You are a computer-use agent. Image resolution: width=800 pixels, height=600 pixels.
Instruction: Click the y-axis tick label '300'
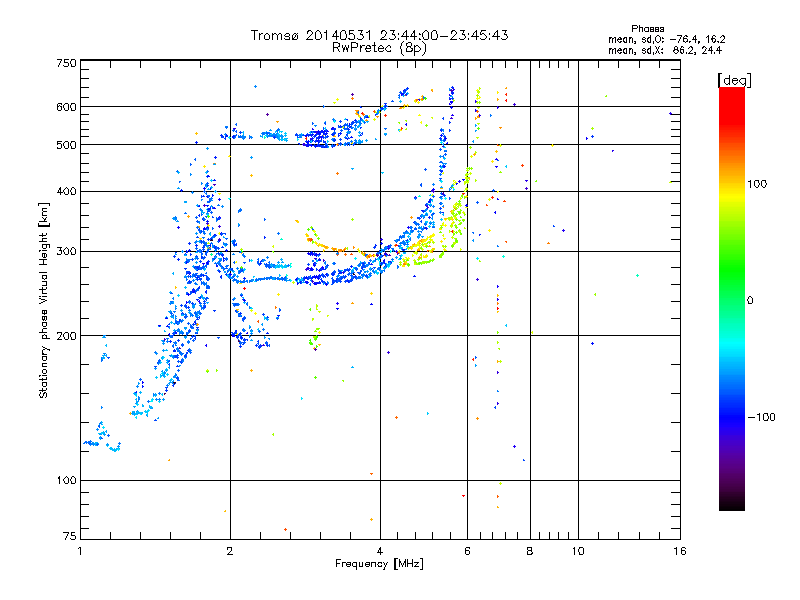pyautogui.click(x=66, y=251)
